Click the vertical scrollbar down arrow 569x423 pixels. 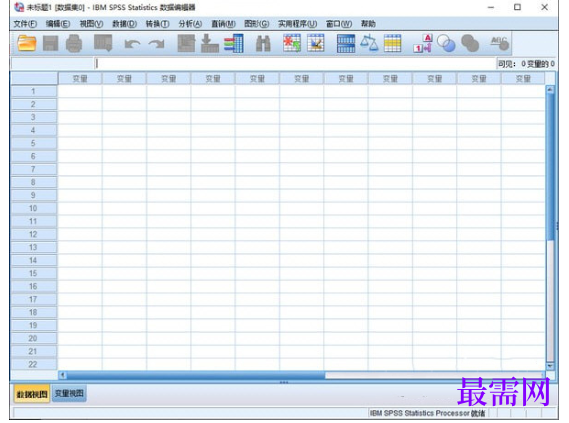550,366
